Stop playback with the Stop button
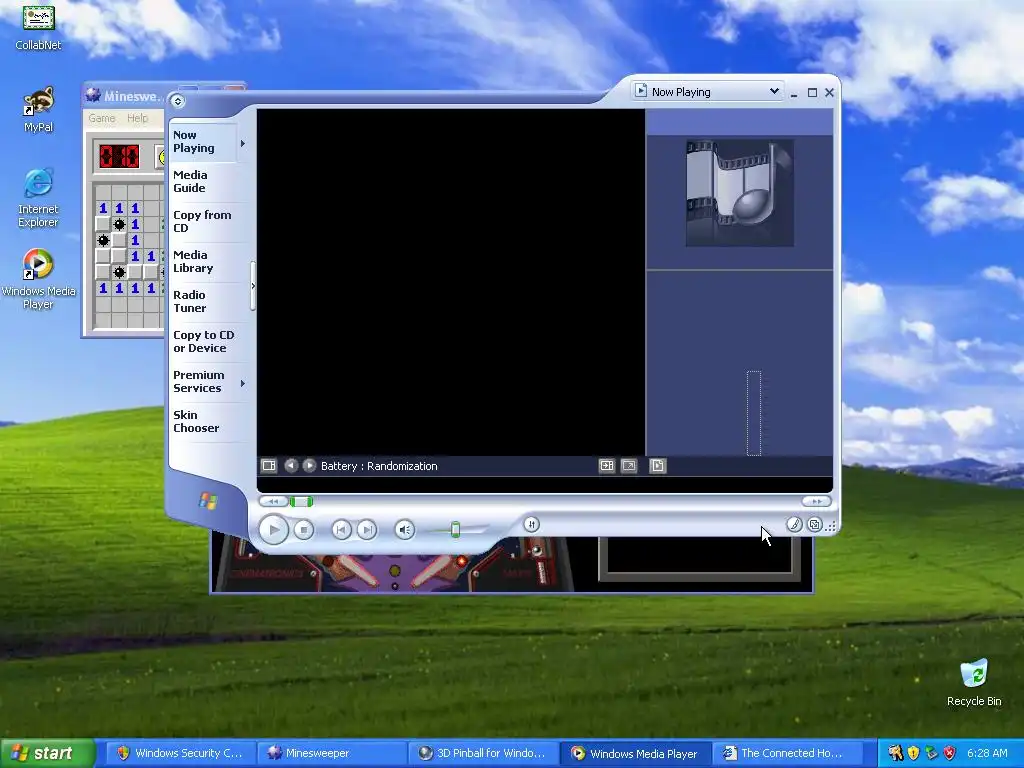 coord(304,530)
